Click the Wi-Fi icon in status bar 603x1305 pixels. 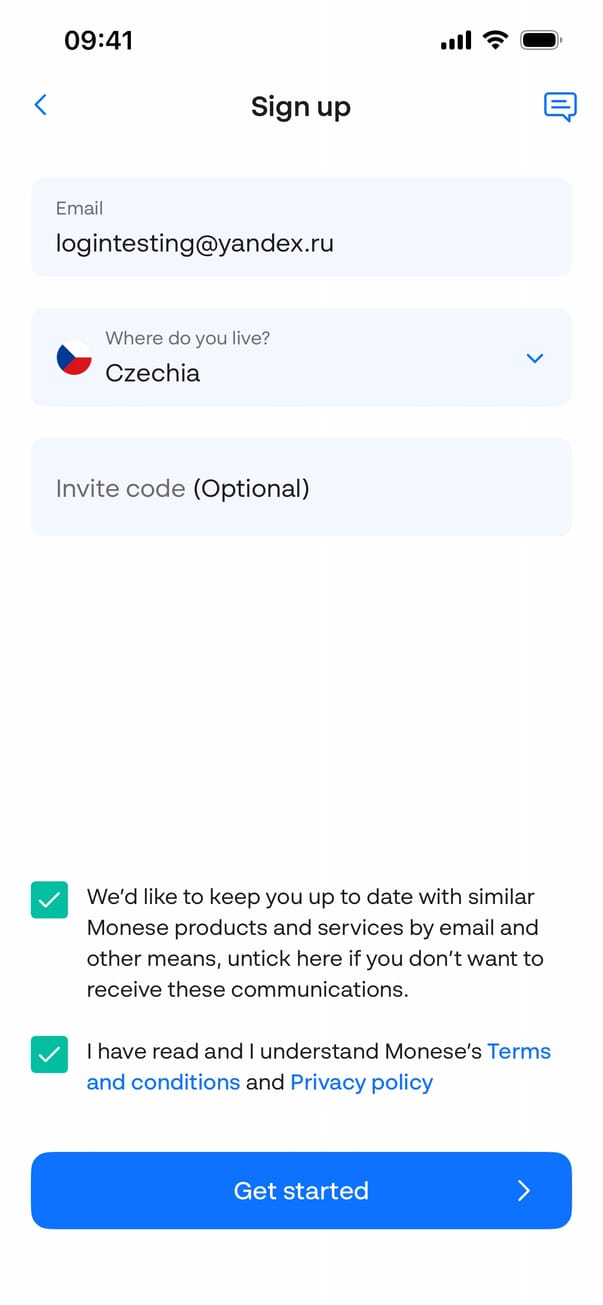(494, 40)
